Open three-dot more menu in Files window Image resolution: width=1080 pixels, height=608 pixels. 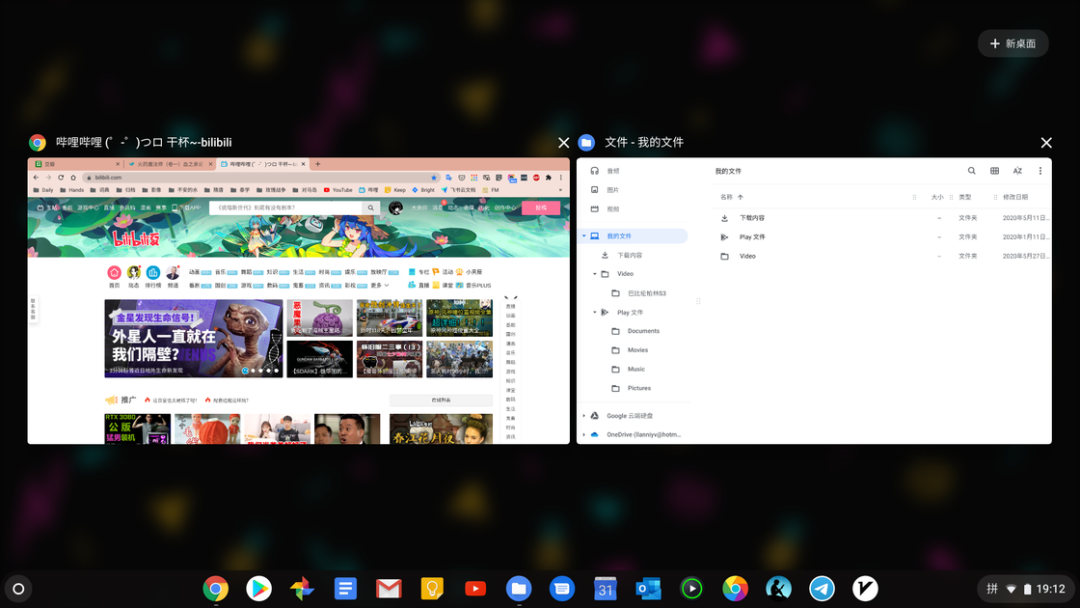point(1040,171)
